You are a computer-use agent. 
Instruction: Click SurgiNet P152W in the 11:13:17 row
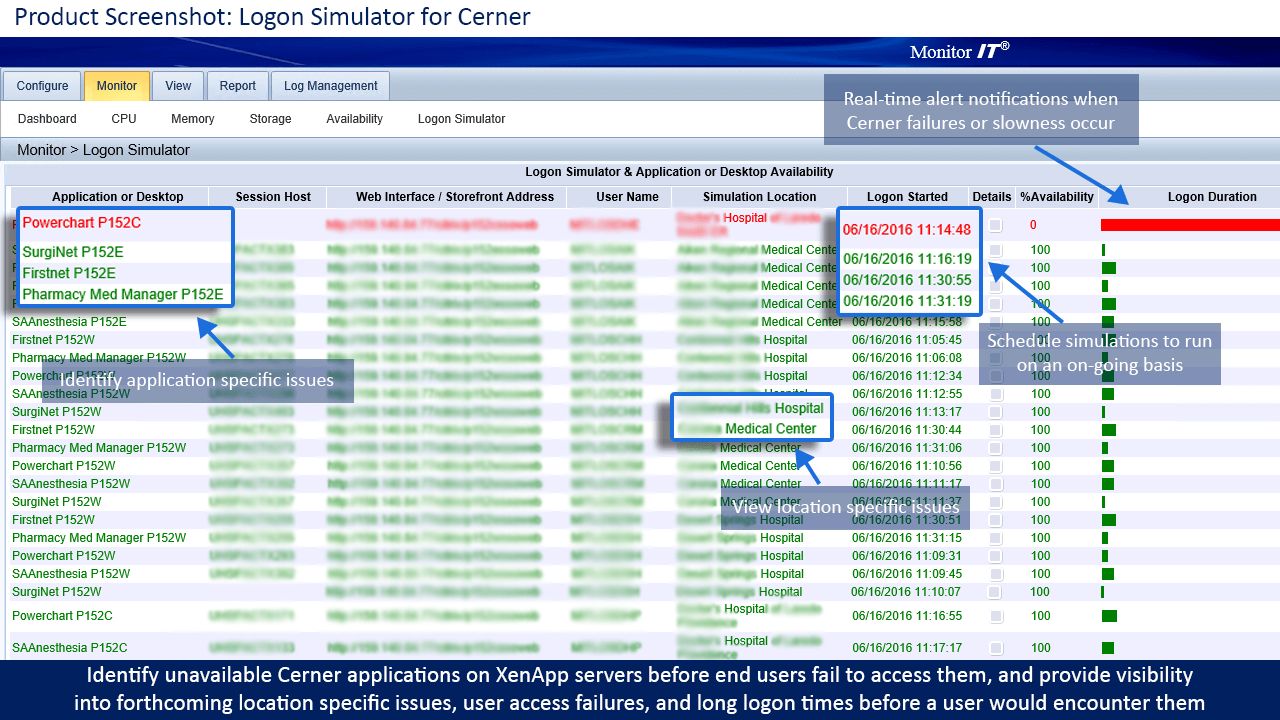57,412
